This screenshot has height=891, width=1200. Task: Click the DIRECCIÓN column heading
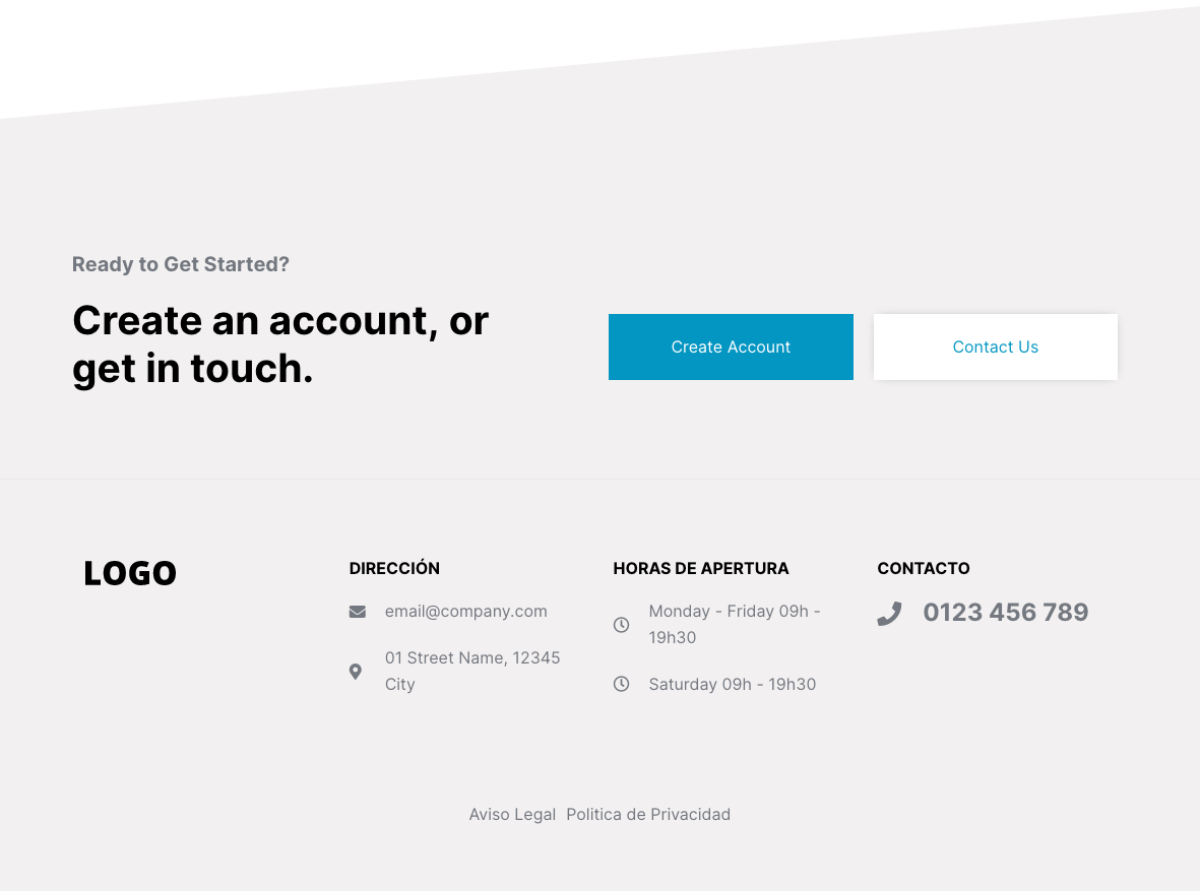pos(394,568)
